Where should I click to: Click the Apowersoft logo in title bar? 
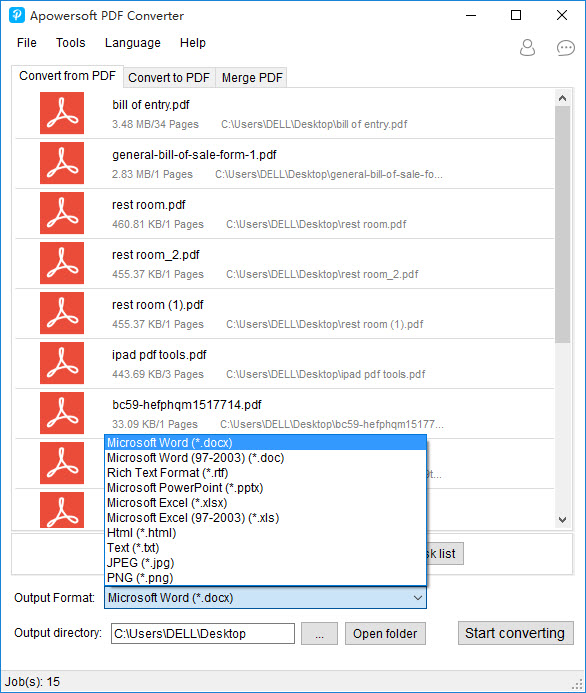tap(17, 15)
